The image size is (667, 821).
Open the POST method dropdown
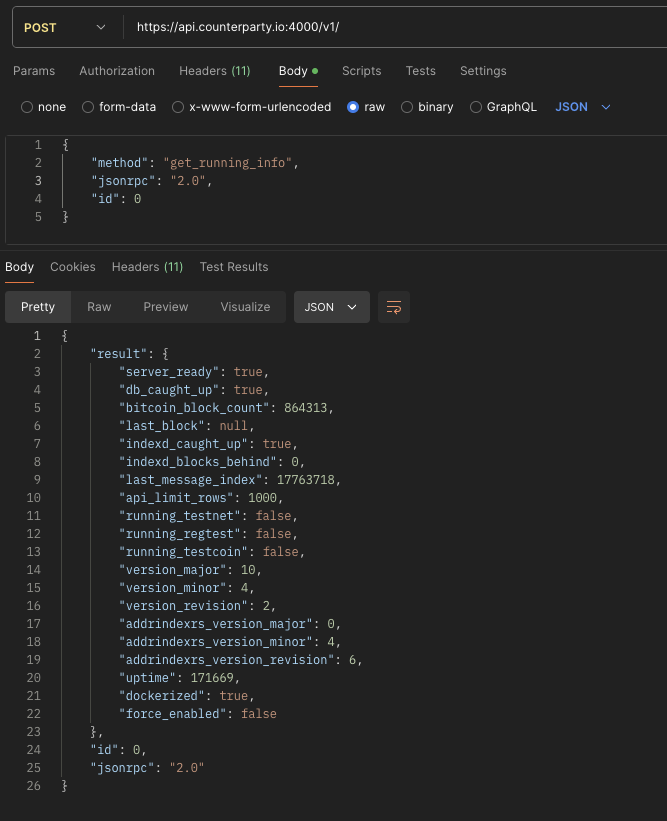(65, 27)
